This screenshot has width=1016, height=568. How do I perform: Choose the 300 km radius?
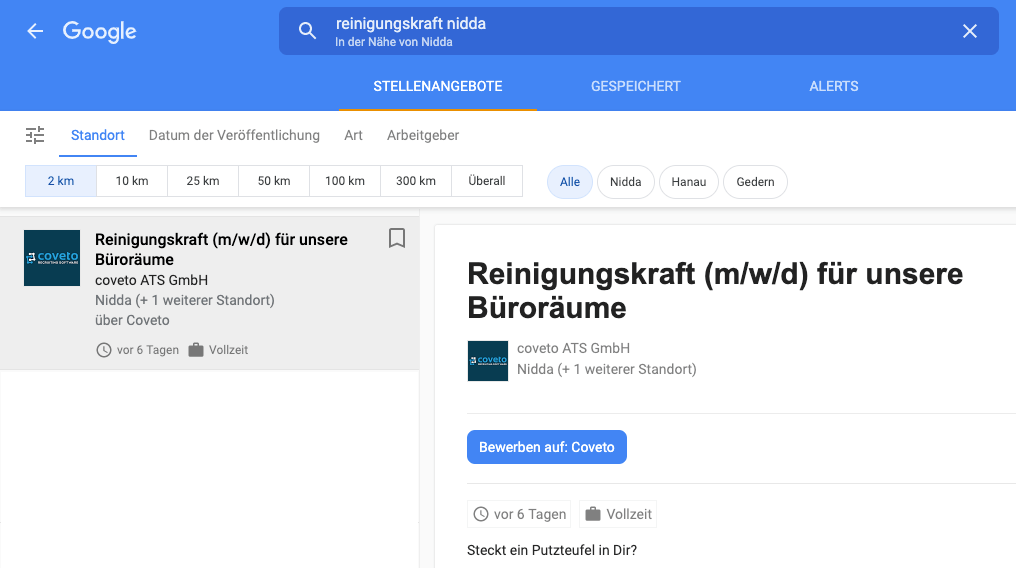coord(415,181)
